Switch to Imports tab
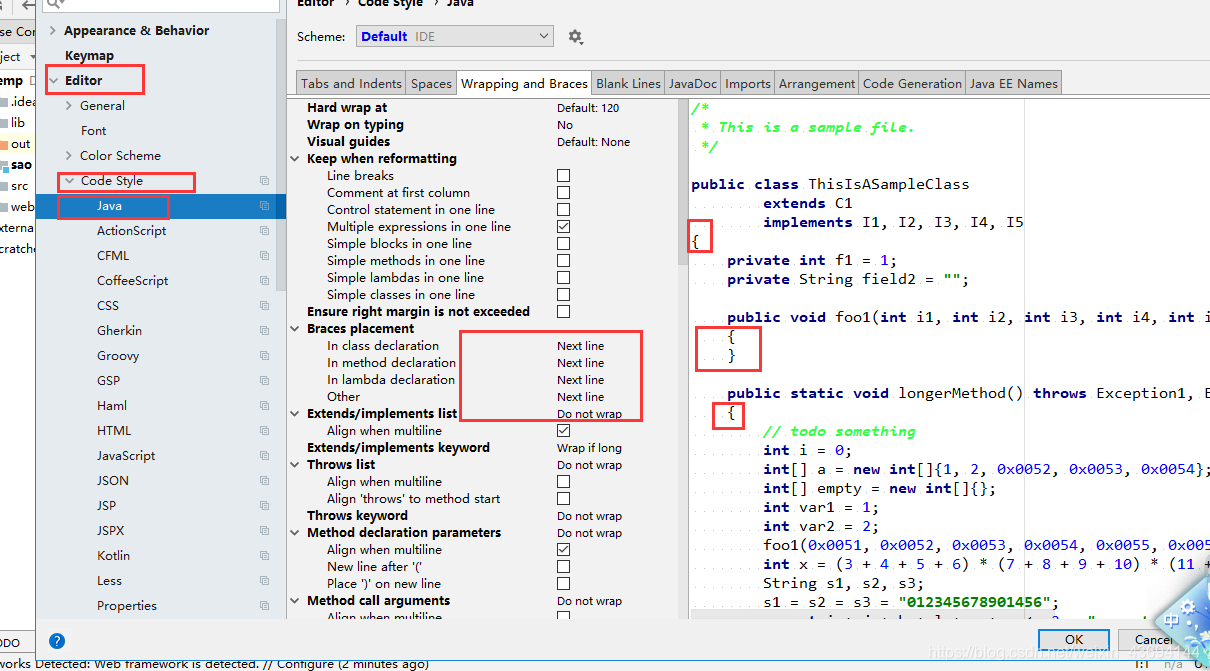 [748, 84]
